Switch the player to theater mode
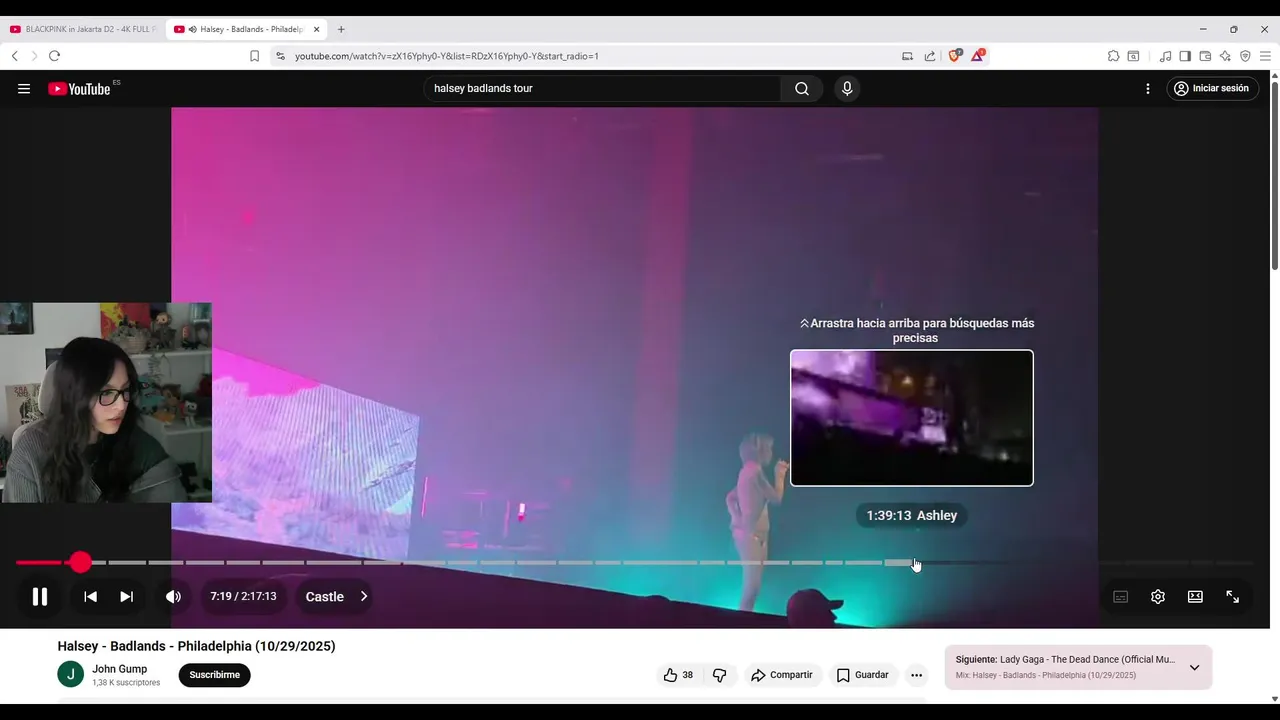 (1195, 597)
